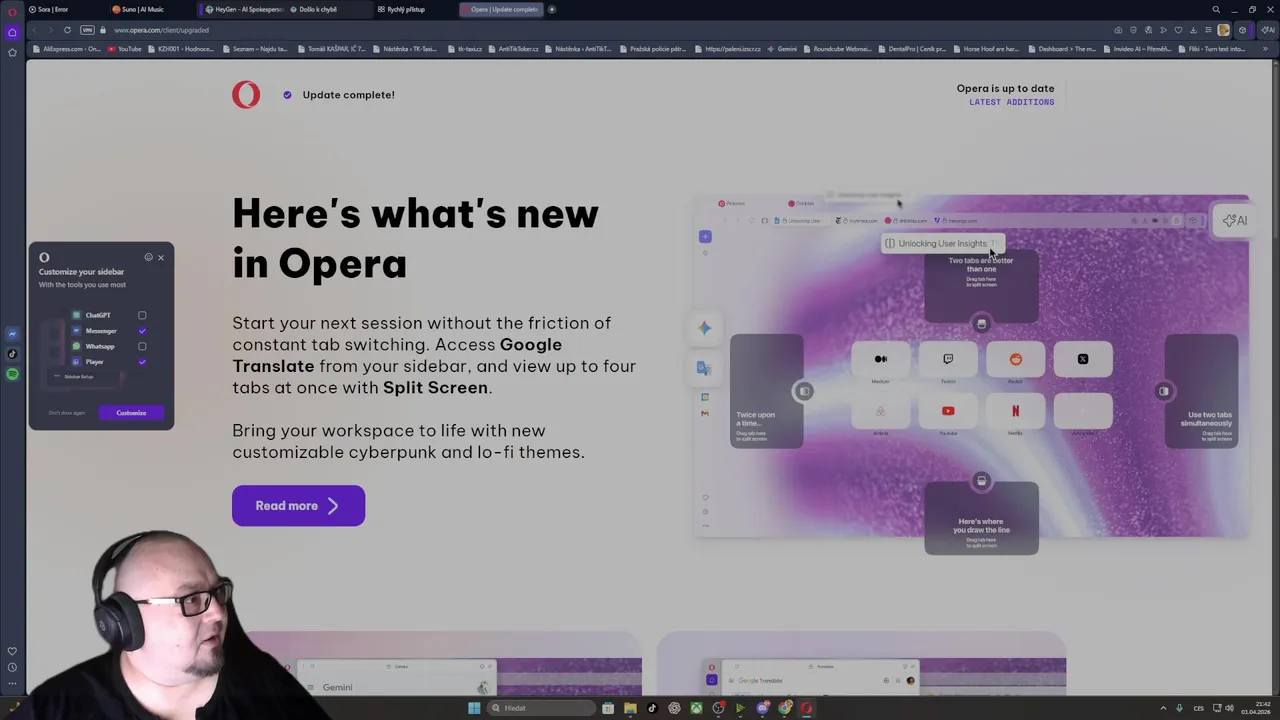Open the LATEST ADDITIONS link

tap(1011, 102)
